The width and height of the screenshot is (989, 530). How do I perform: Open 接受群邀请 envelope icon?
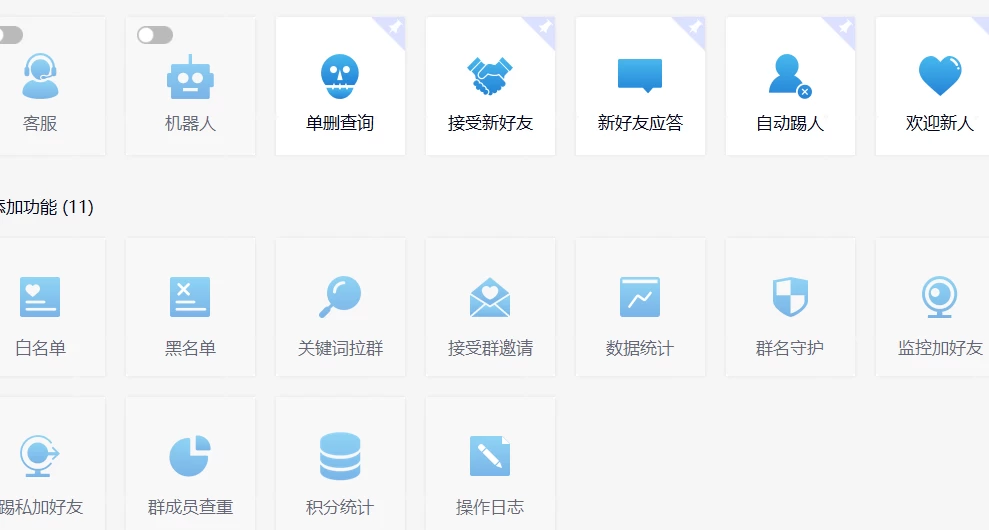(x=490, y=297)
